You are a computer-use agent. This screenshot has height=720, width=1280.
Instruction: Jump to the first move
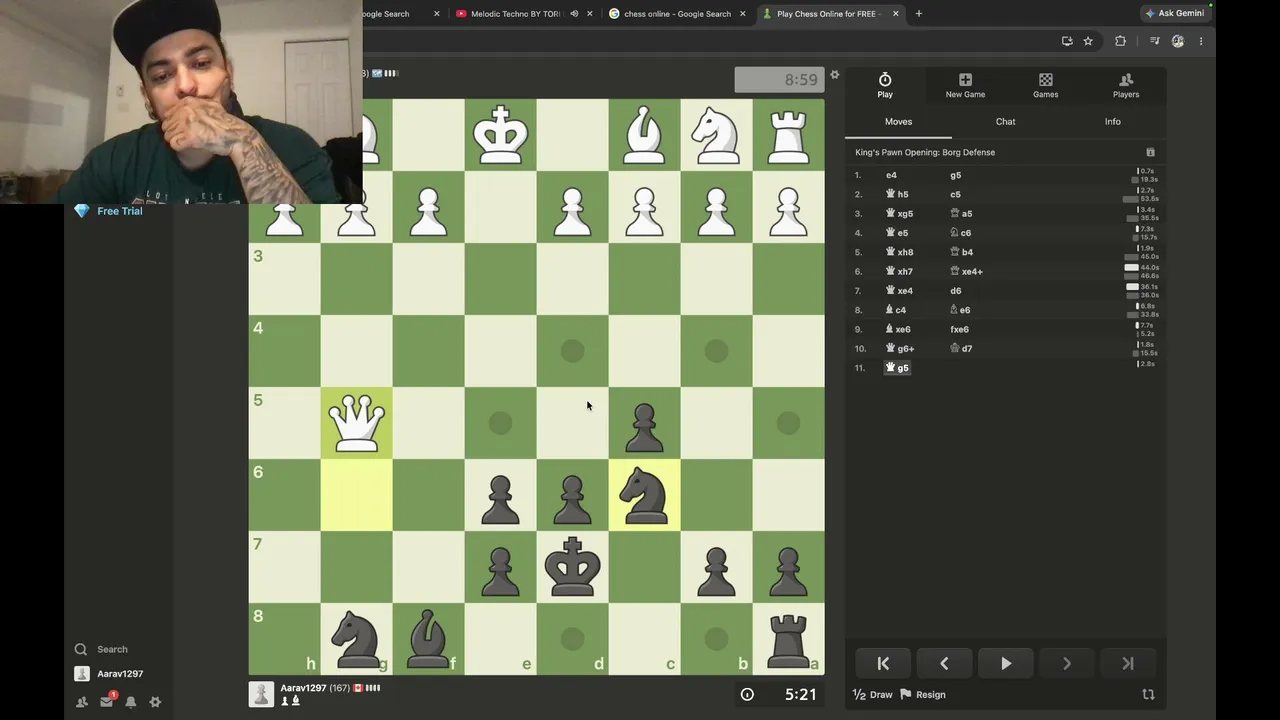pyautogui.click(x=883, y=663)
